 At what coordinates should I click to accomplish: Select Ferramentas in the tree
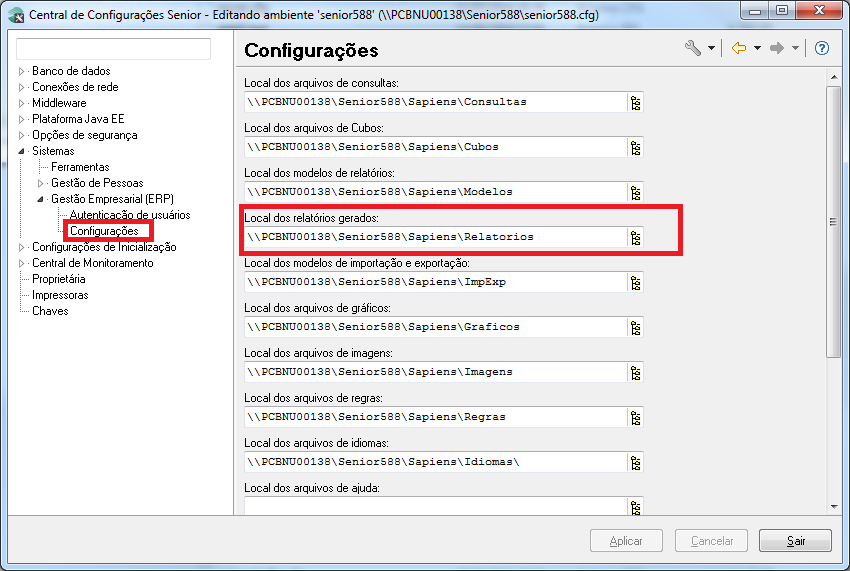coord(80,167)
